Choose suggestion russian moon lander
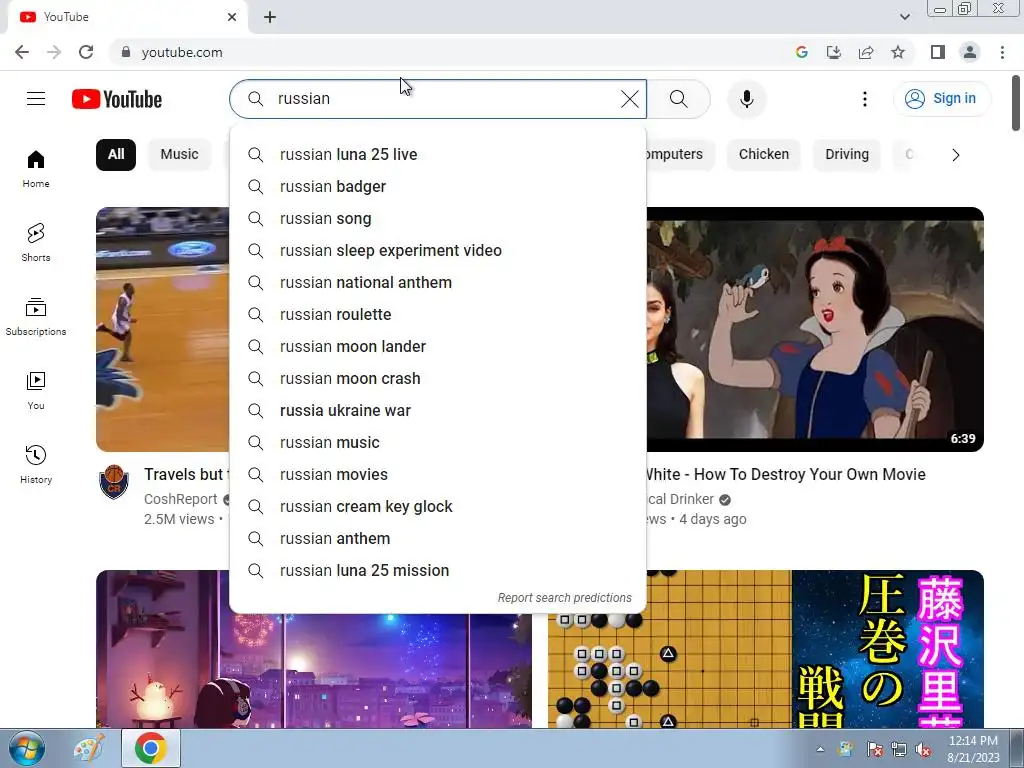Image resolution: width=1024 pixels, height=768 pixels. 438,347
